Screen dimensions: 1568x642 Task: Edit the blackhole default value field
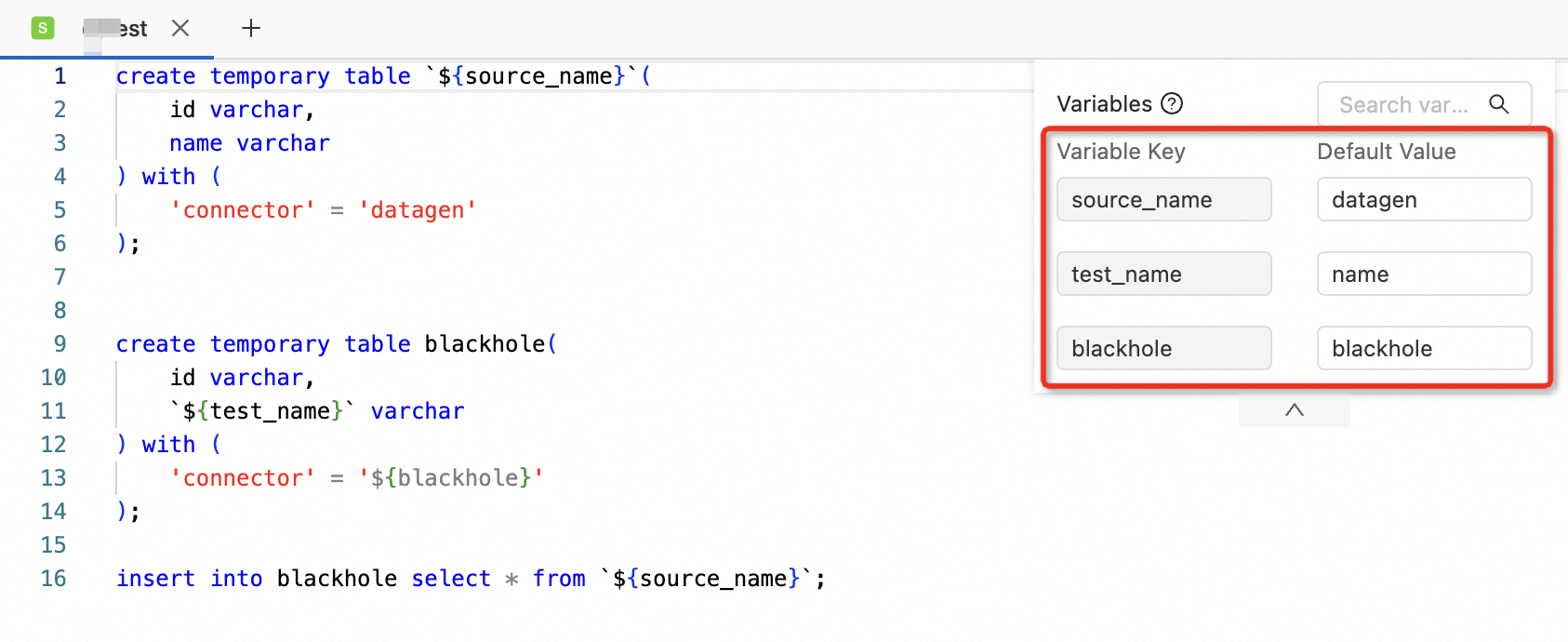pyautogui.click(x=1424, y=348)
